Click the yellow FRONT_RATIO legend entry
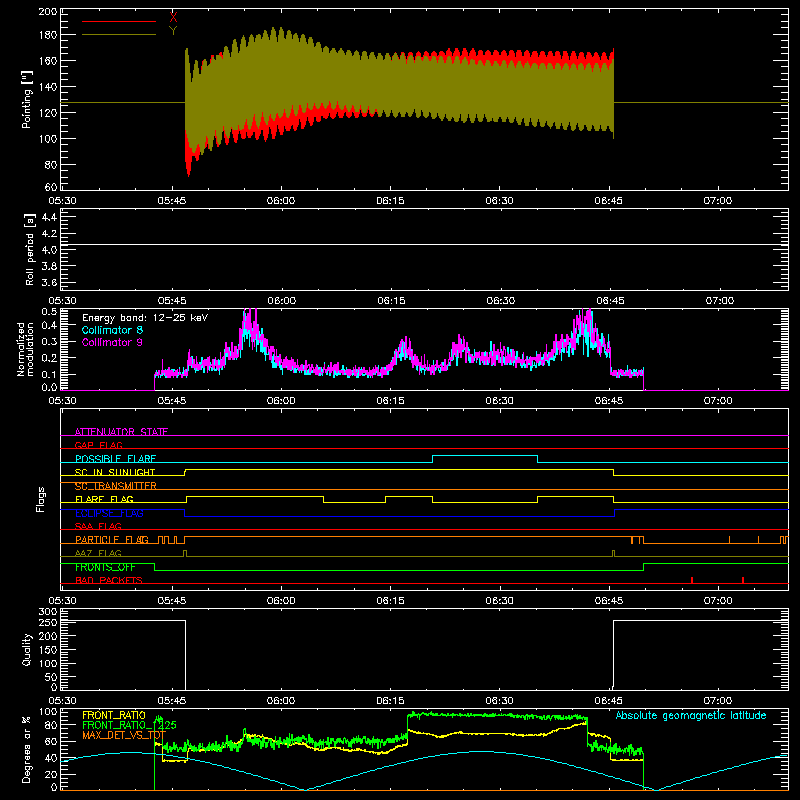This screenshot has width=800, height=800. pyautogui.click(x=114, y=715)
